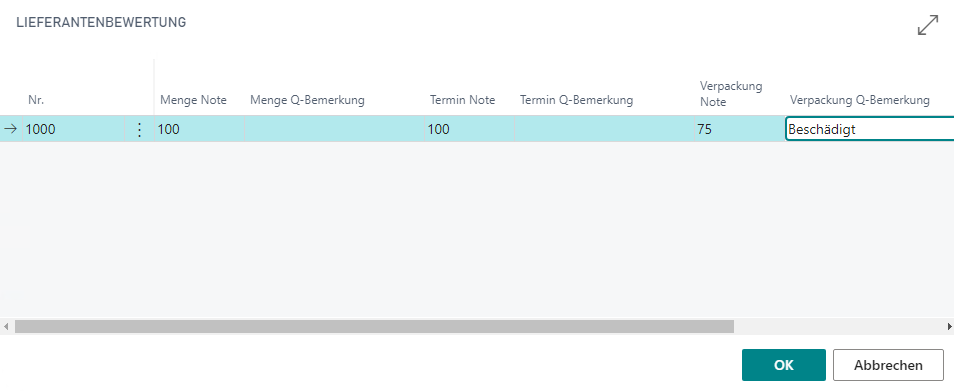Click the horizontal scrollbar thumb
Screen dimensions: 954x392
[x=374, y=327]
